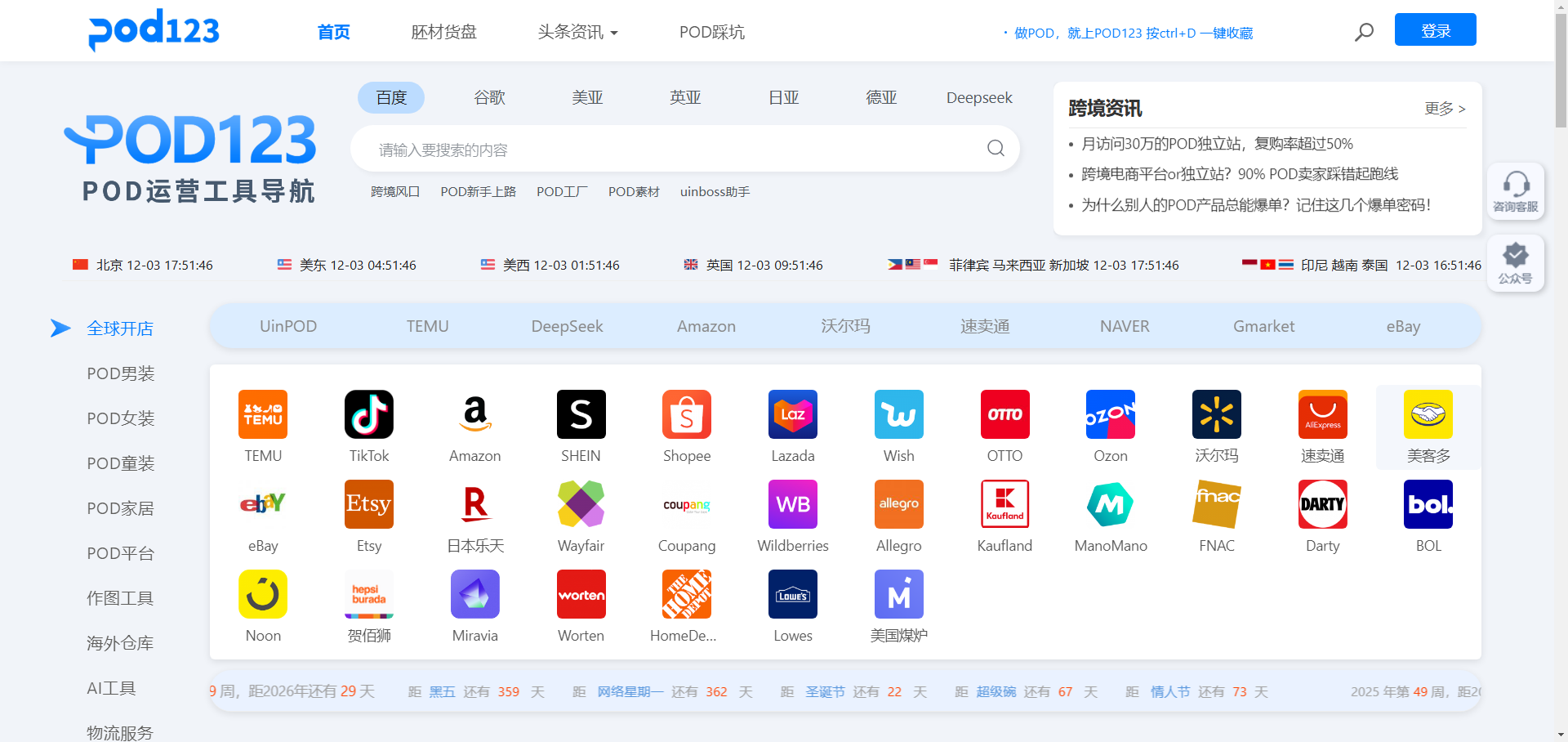Open the 咨询客服 headset icon

(x=1515, y=185)
